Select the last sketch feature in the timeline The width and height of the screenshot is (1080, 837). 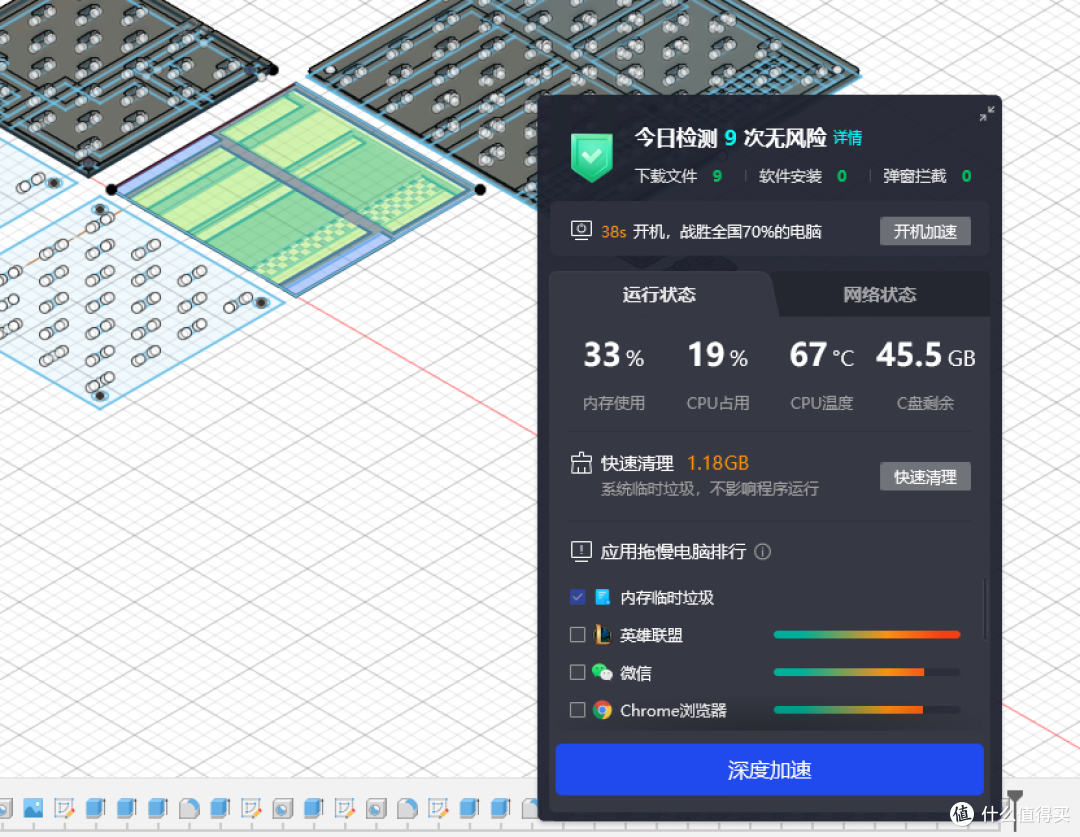[x=438, y=808]
